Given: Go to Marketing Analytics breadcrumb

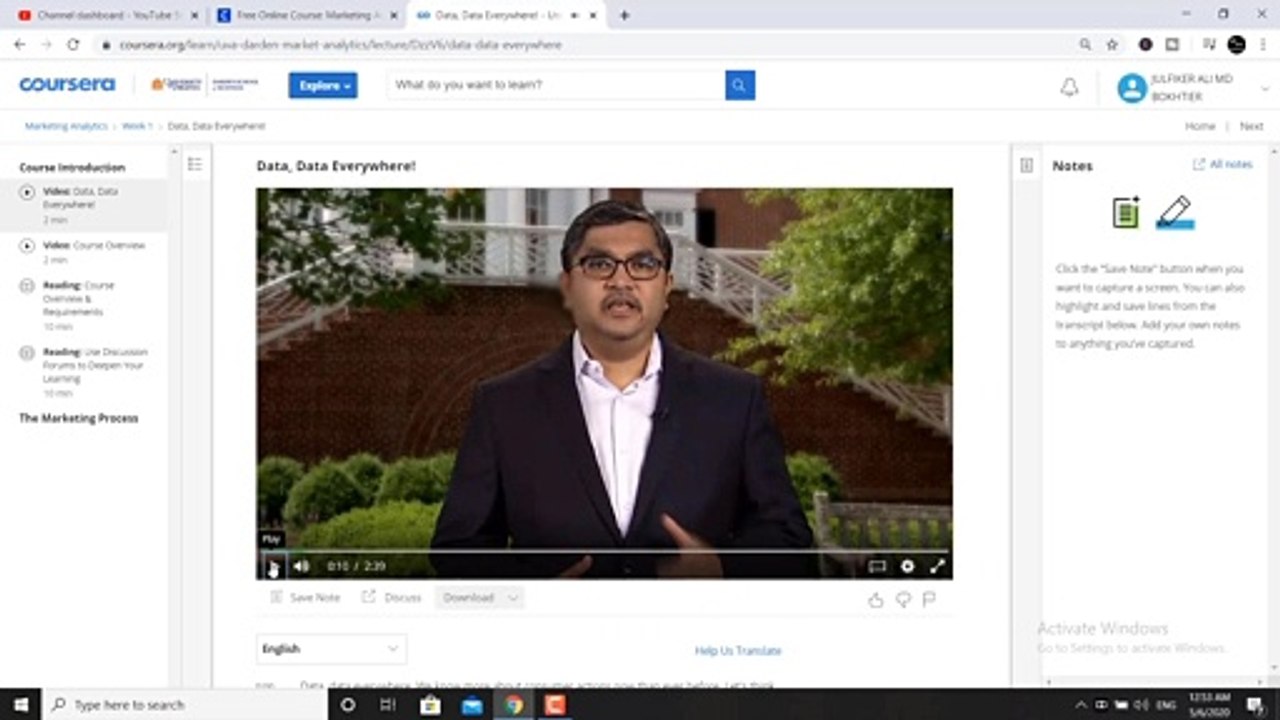Looking at the screenshot, I should 66,127.
